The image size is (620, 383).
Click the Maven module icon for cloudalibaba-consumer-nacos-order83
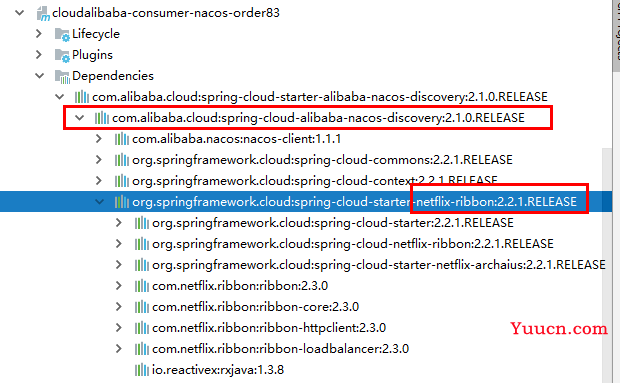pos(43,14)
